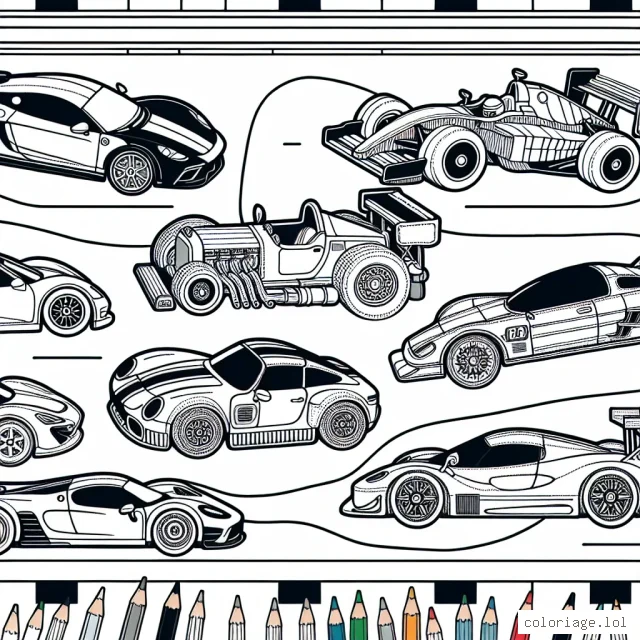Click the helmeted driver in the Formula car
The width and height of the screenshot is (640, 640).
493,107
